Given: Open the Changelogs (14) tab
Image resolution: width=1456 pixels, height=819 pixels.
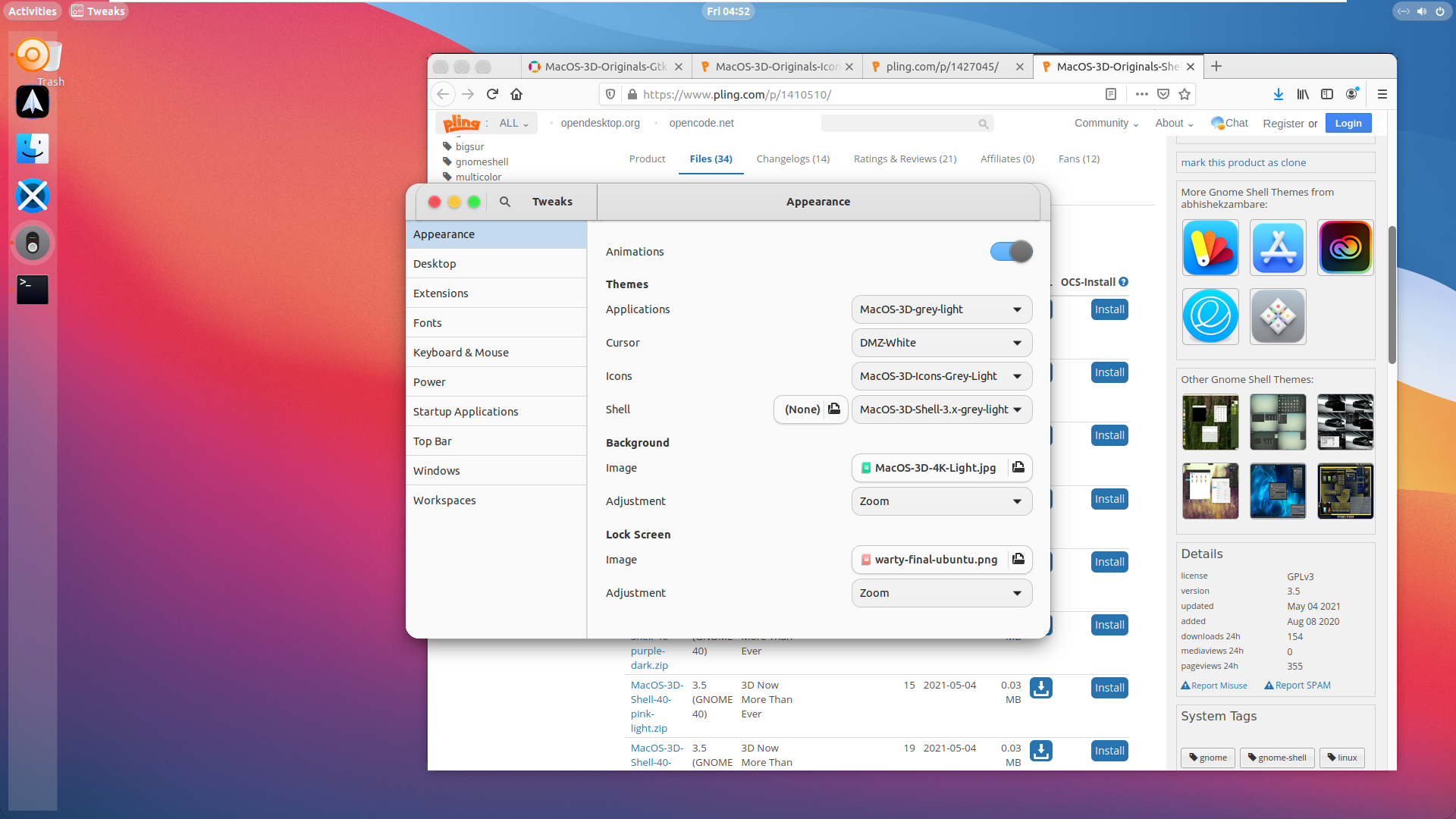Looking at the screenshot, I should 792,159.
